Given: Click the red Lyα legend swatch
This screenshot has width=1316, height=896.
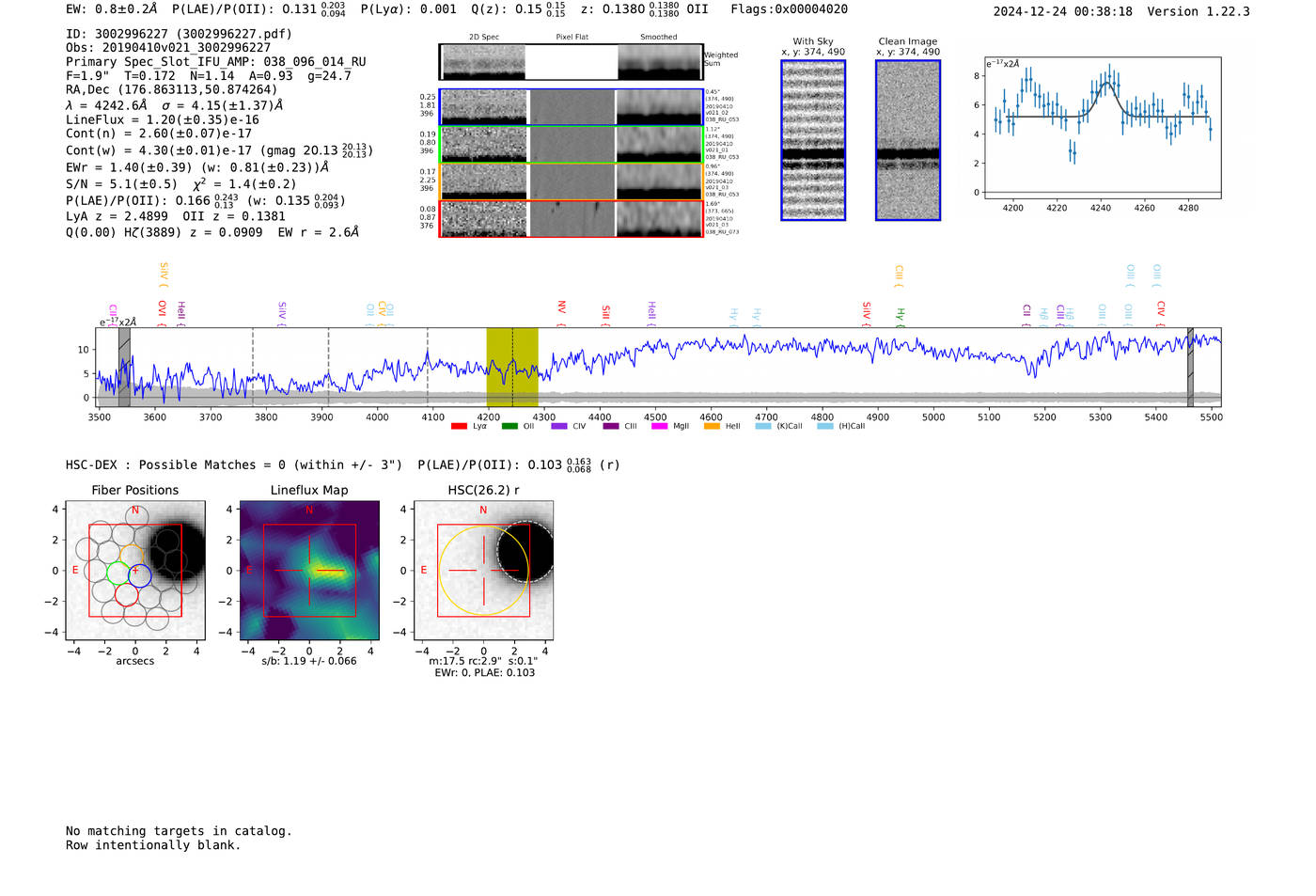Looking at the screenshot, I should click(459, 427).
